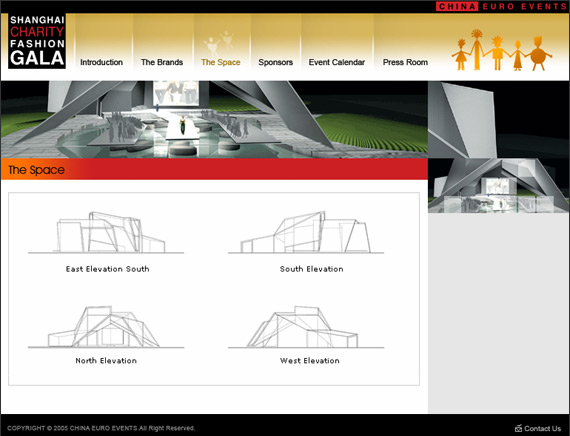Click the China Euro Events header logo
Screen dimensions: 570x436
click(501, 7)
